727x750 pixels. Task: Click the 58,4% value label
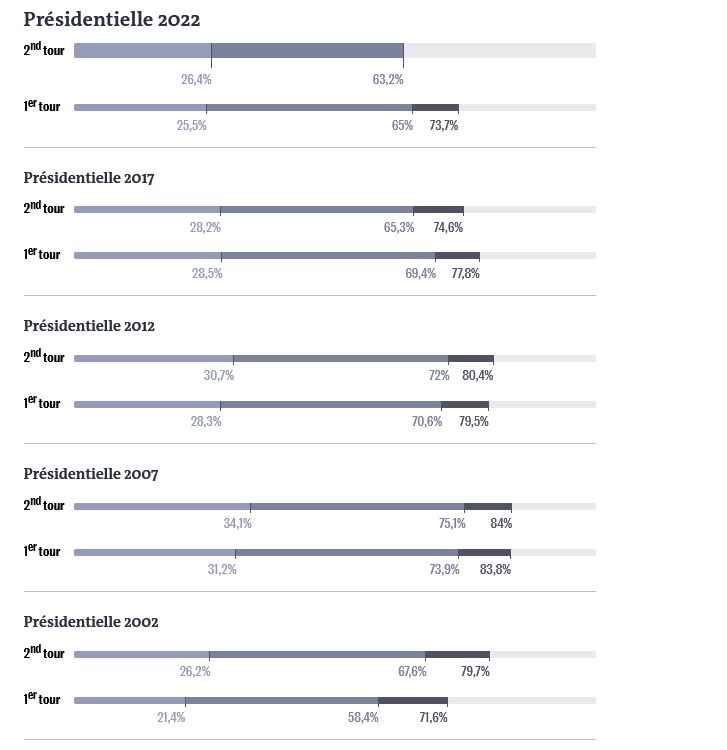[x=363, y=718]
